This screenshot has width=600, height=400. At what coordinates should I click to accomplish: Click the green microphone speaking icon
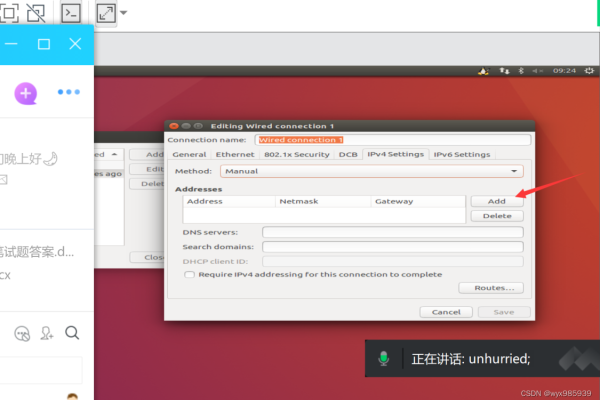(382, 358)
